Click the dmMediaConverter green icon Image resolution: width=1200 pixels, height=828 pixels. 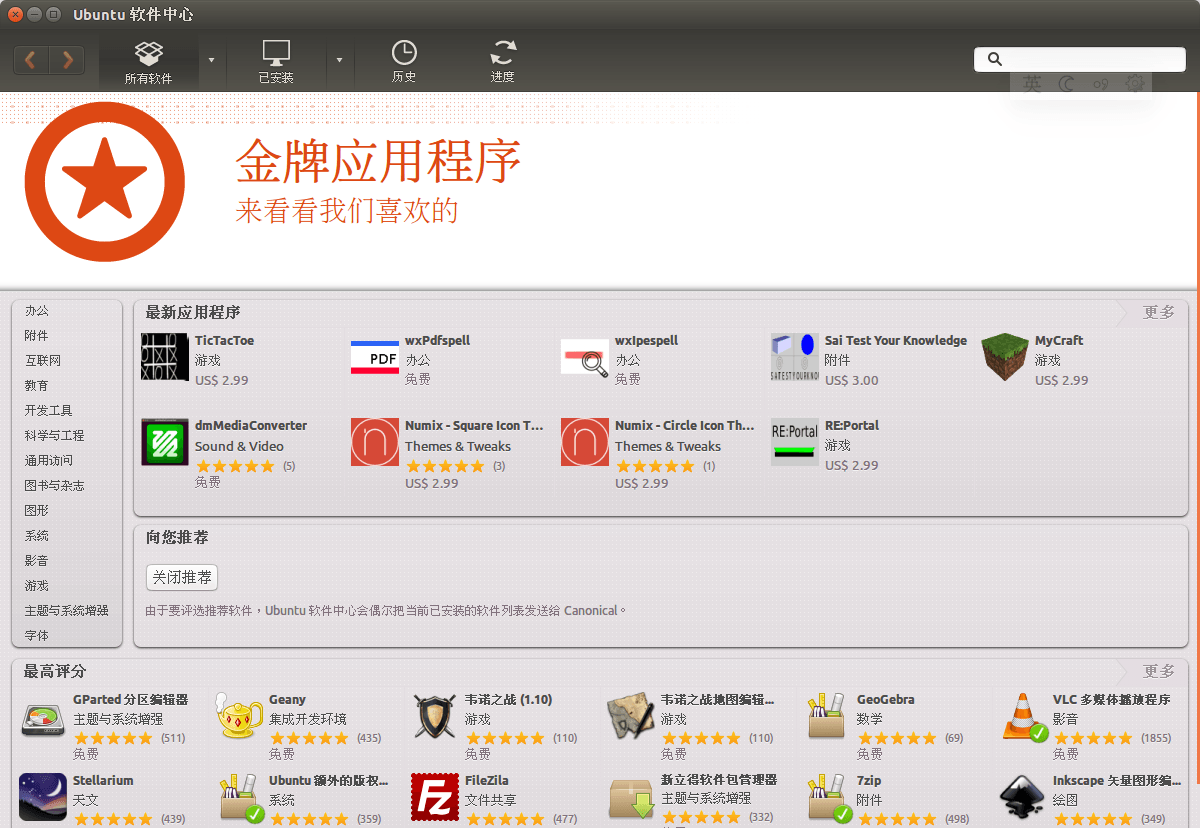coord(165,442)
